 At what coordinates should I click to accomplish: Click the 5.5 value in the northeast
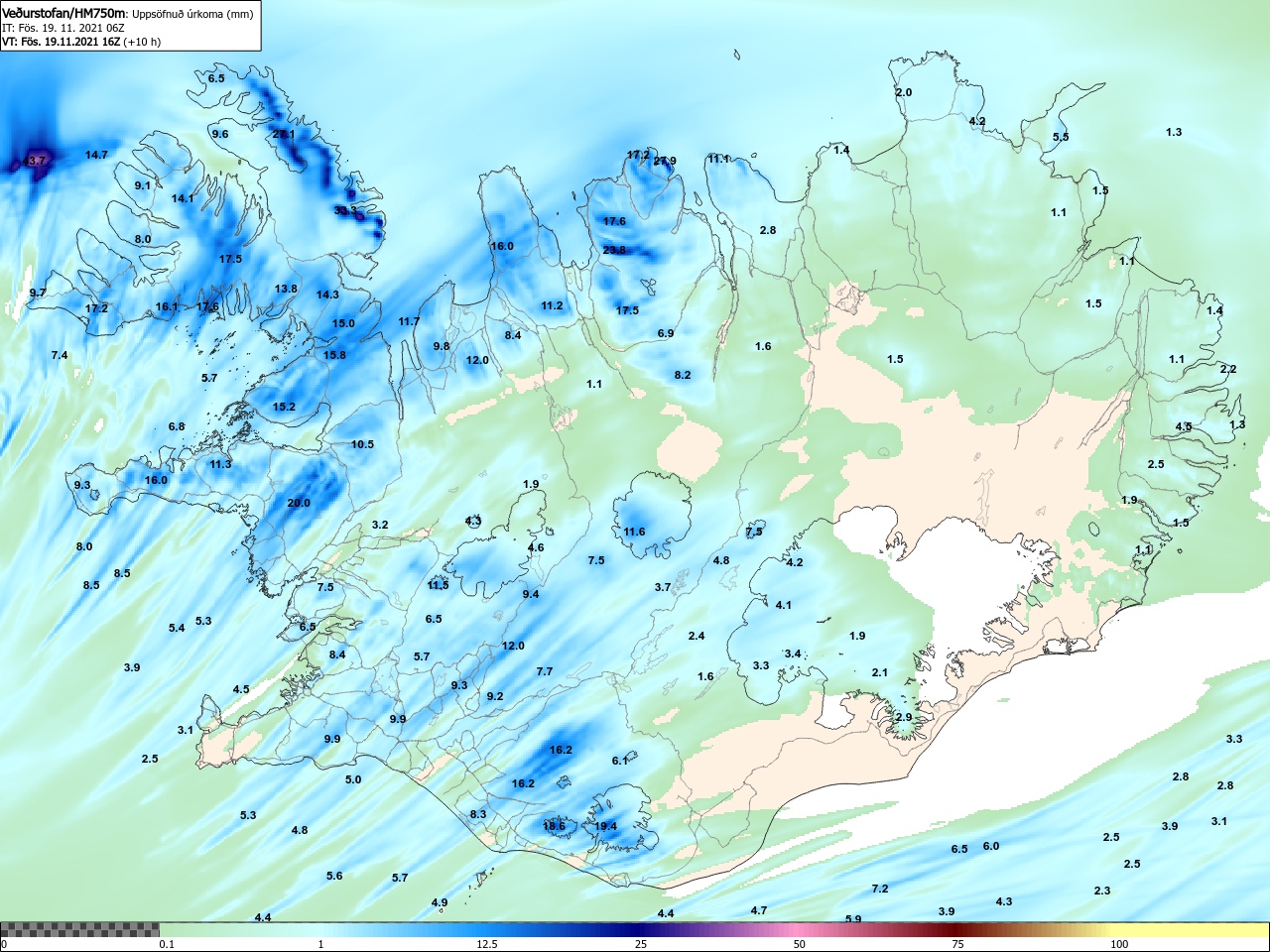[1061, 137]
